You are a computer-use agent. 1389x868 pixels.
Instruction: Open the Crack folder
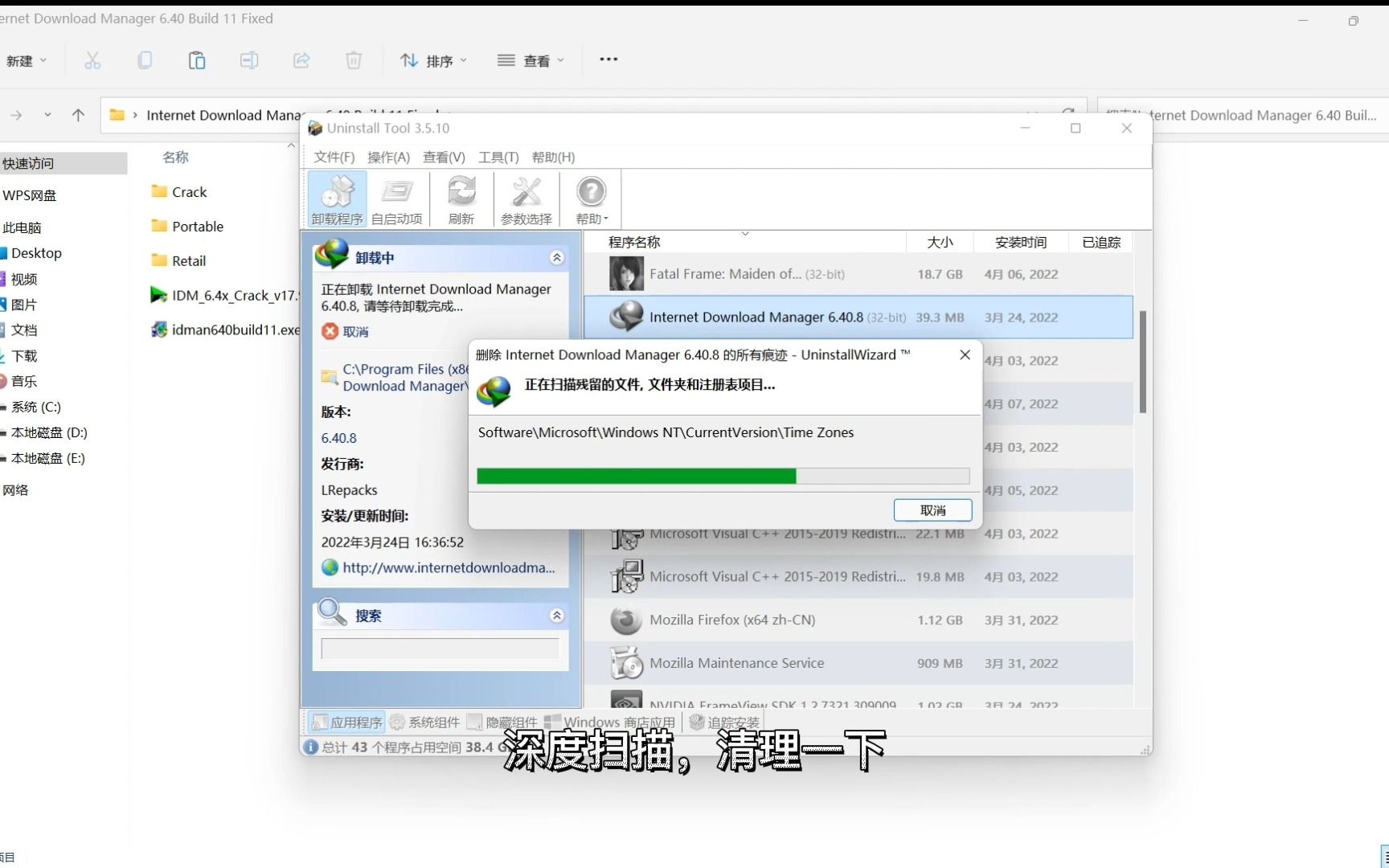[179, 191]
